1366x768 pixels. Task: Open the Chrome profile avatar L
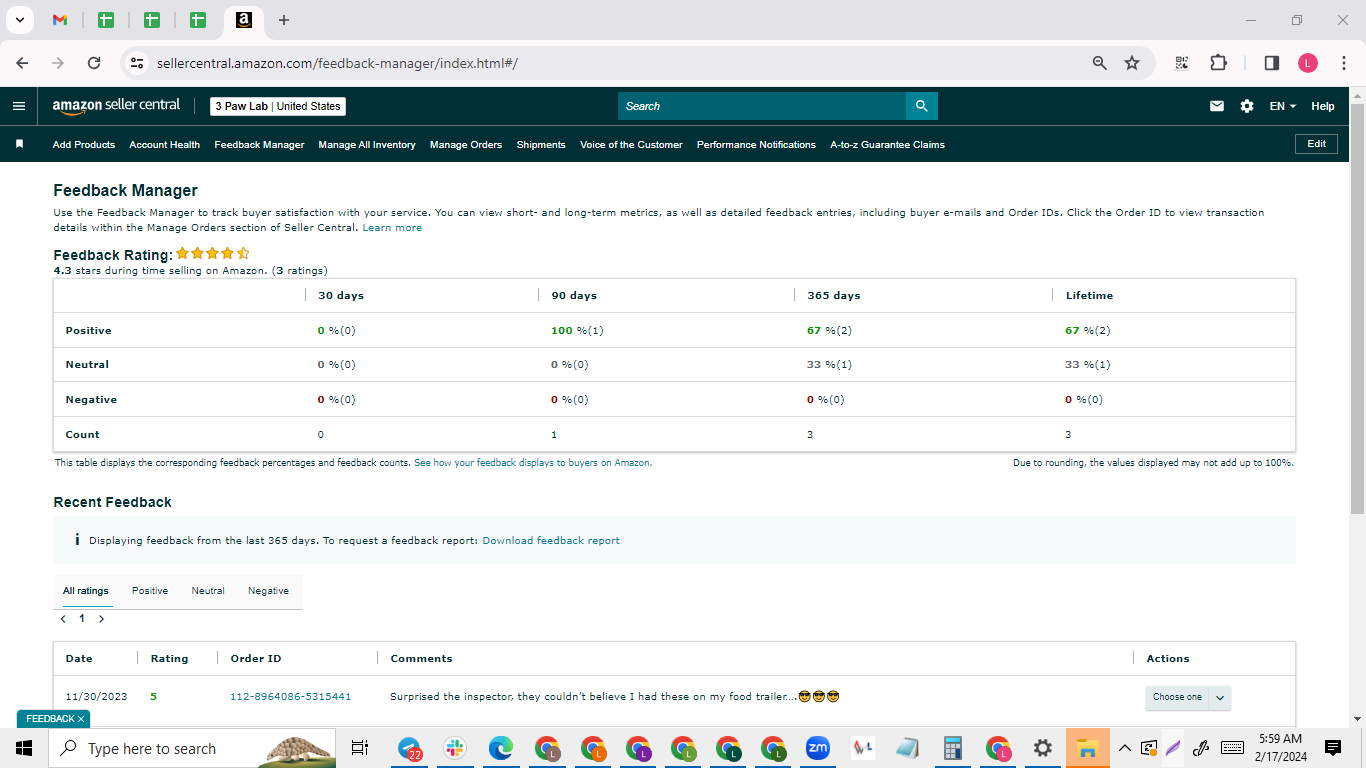[1308, 63]
